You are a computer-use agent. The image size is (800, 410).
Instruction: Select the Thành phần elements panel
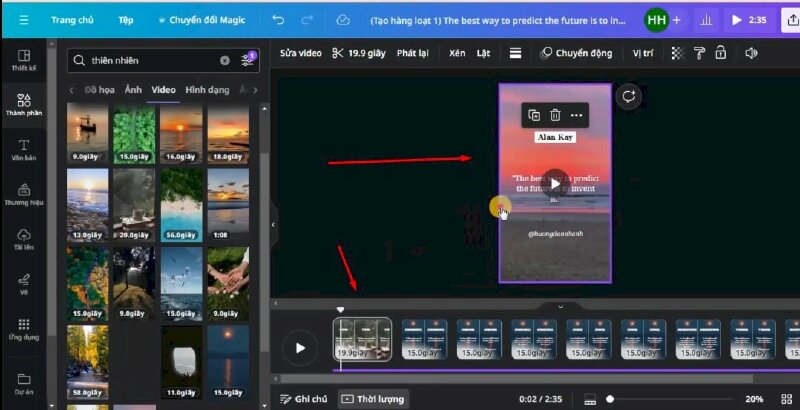click(x=23, y=105)
